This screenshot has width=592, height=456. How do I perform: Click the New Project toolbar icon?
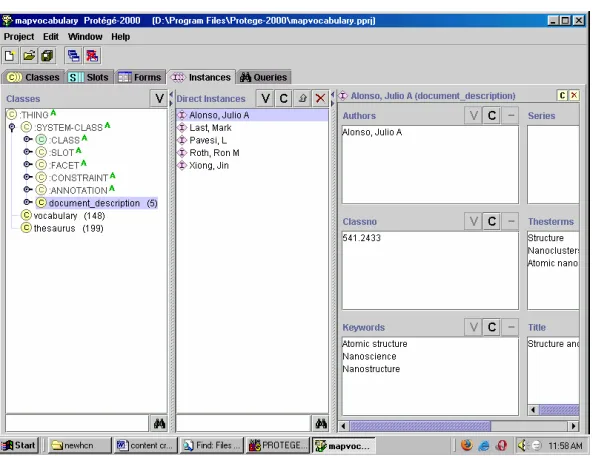tap(10, 56)
